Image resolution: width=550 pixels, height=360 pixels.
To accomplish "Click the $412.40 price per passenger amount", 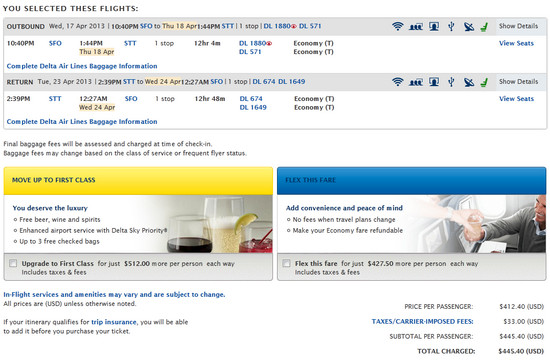I will tap(522, 306).
